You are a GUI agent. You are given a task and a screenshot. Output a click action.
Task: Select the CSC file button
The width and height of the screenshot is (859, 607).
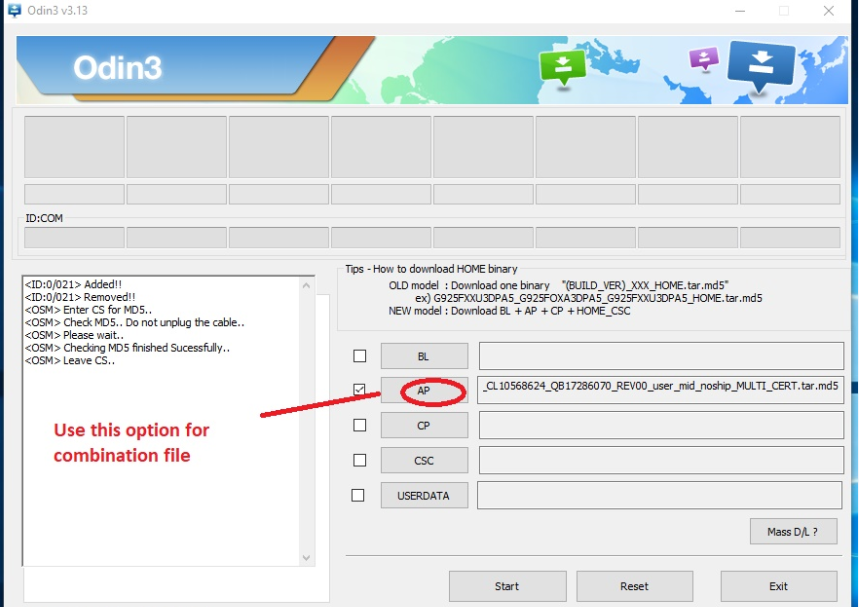[x=425, y=460]
